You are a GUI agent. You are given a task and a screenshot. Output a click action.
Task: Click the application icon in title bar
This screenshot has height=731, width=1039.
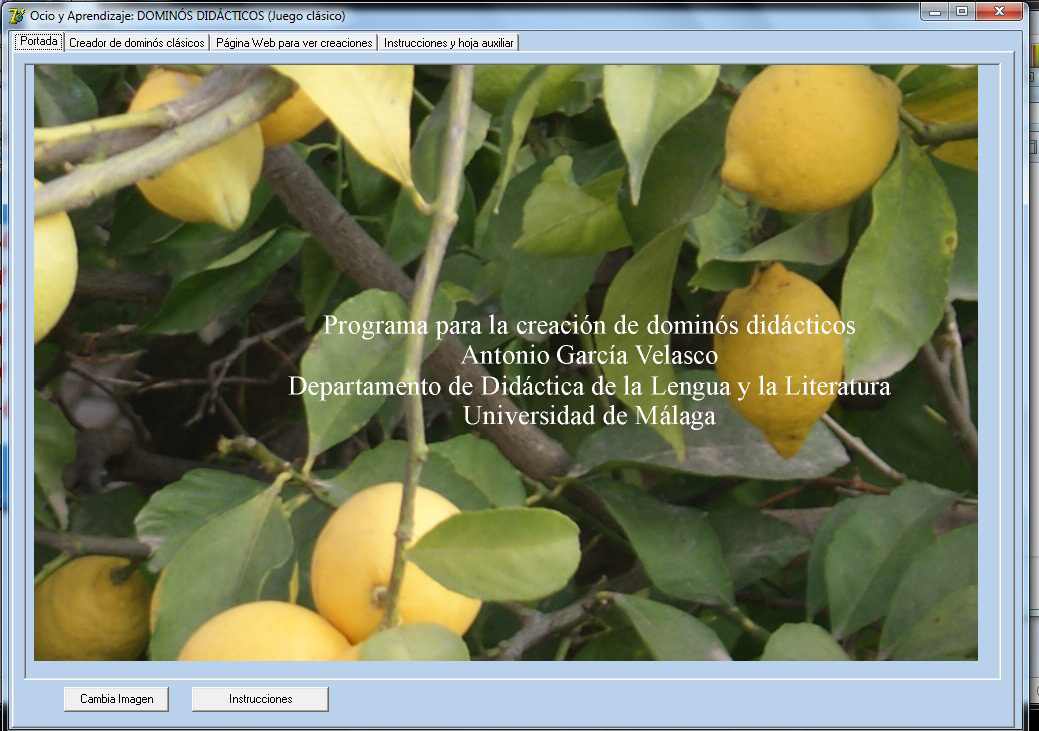(x=17, y=15)
